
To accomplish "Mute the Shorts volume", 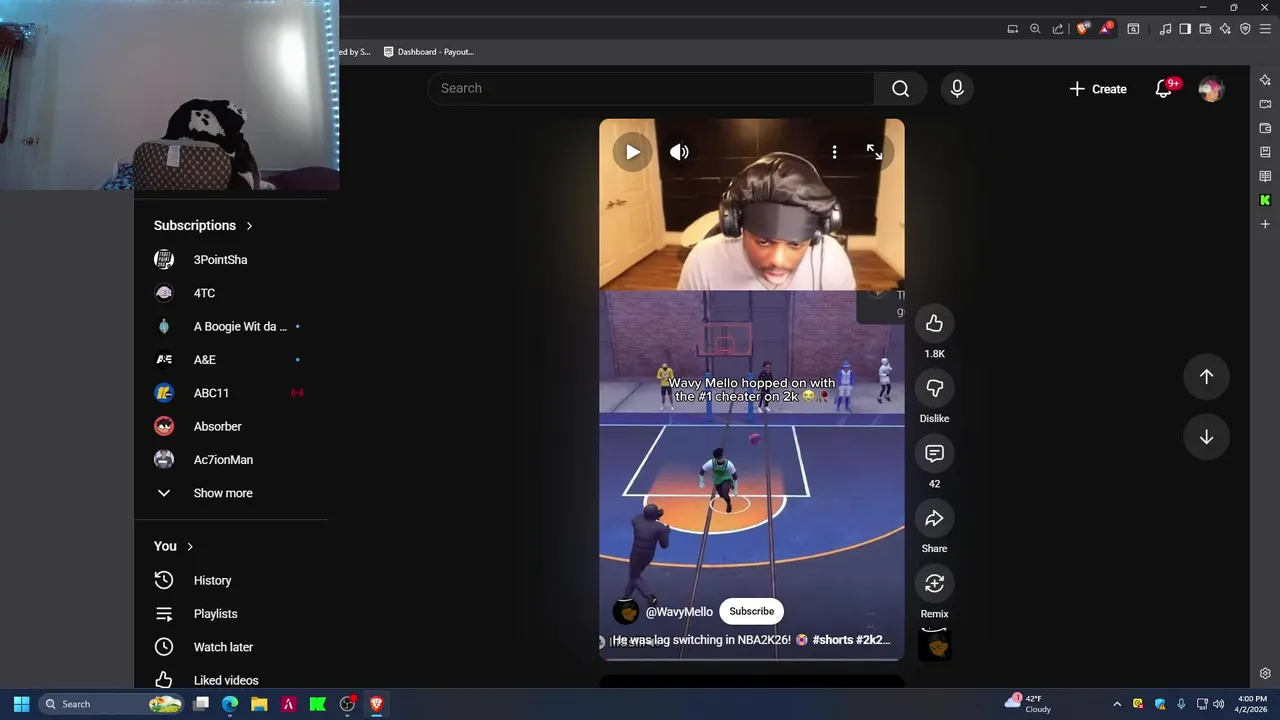I will click(x=679, y=152).
